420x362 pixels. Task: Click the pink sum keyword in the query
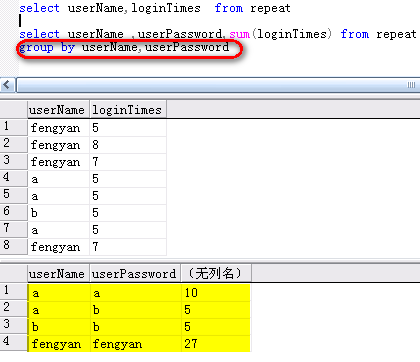coord(239,34)
